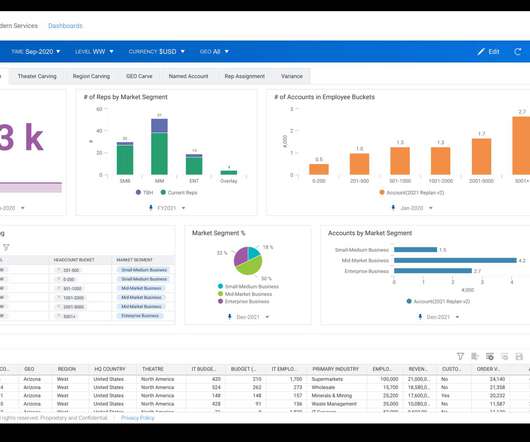Toggle orange Account(2021 Replan v2) legend
The width and height of the screenshot is (530, 442).
point(412,192)
